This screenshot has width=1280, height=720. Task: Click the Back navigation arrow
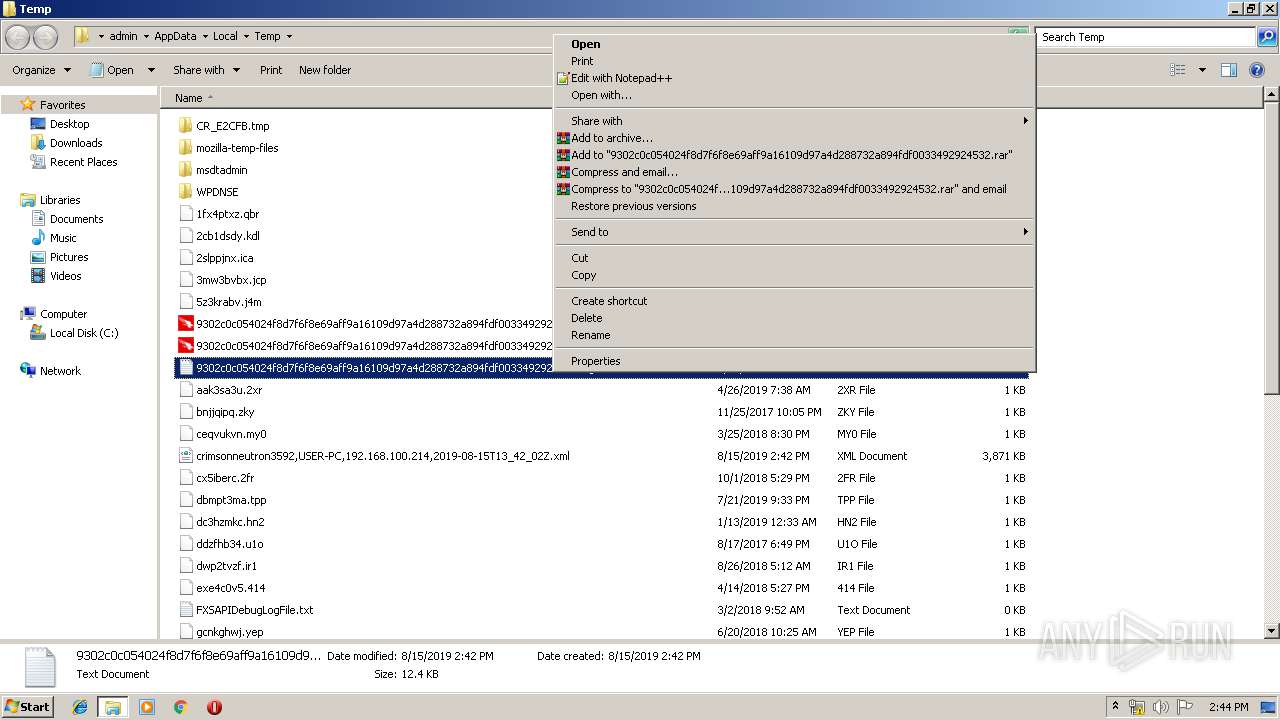pos(18,37)
